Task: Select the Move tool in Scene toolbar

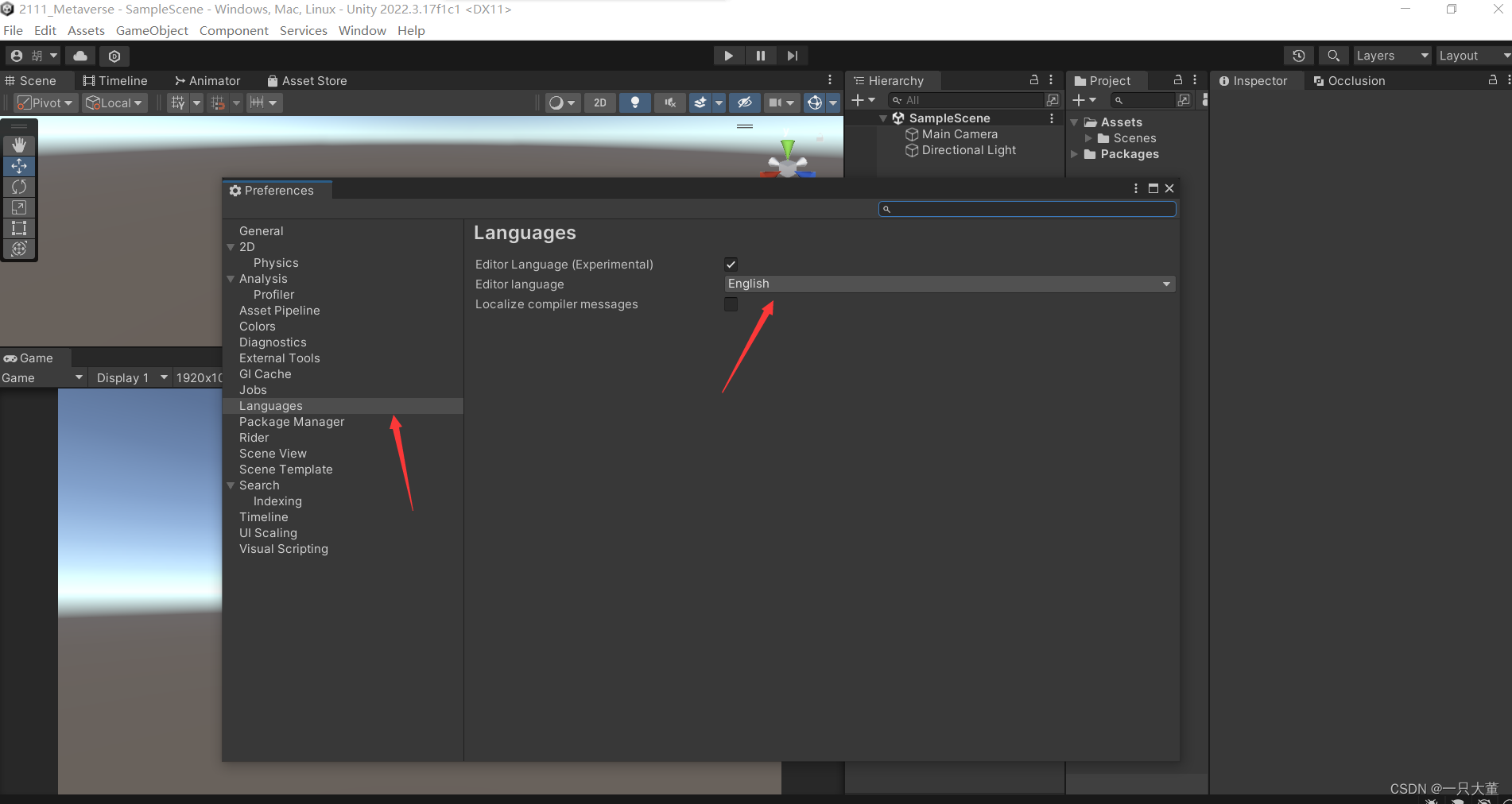Action: [19, 166]
